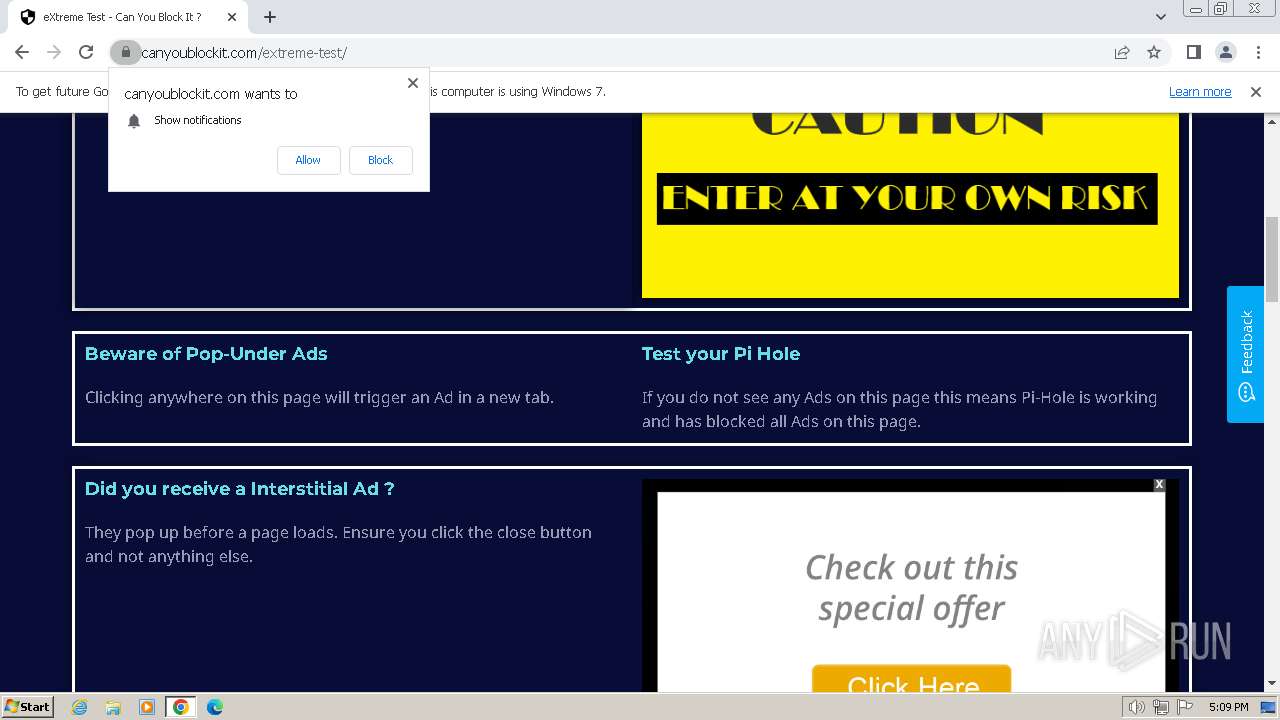Click the Show desktop button
1280x720 pixels.
[1270, 707]
